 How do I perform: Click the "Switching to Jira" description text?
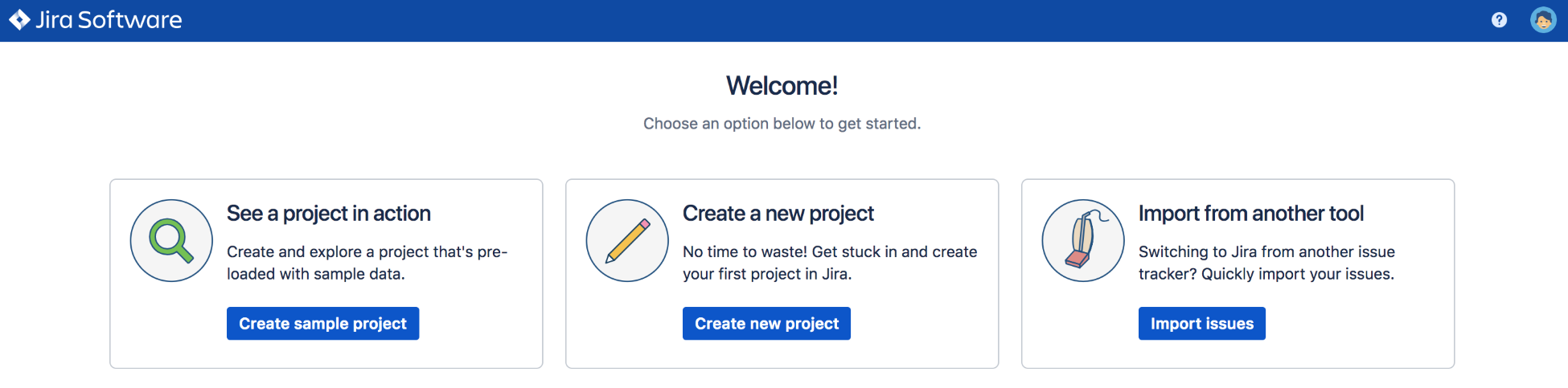(1266, 263)
